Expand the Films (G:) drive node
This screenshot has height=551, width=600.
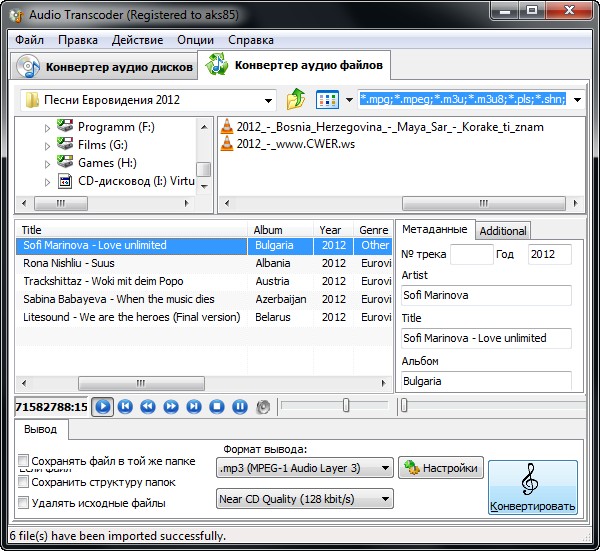pyautogui.click(x=46, y=145)
